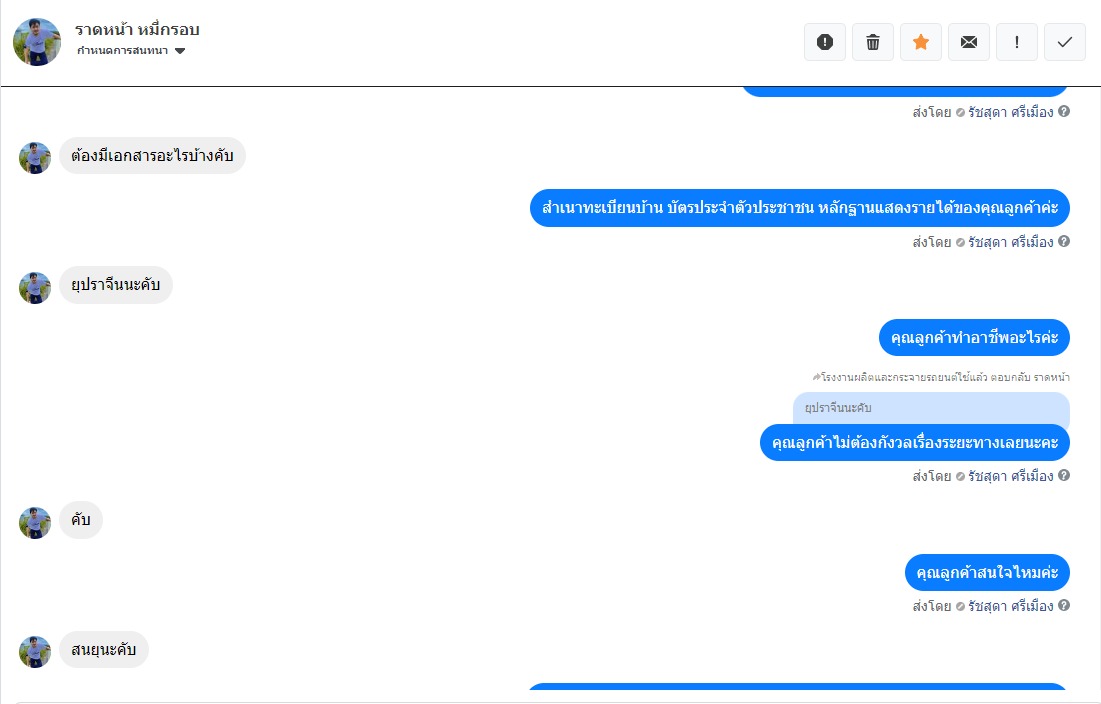This screenshot has height=704, width=1101.
Task: Click the คุณลูกค้าทำอาชีพอะไรค่ะ message bubble
Action: 974,338
